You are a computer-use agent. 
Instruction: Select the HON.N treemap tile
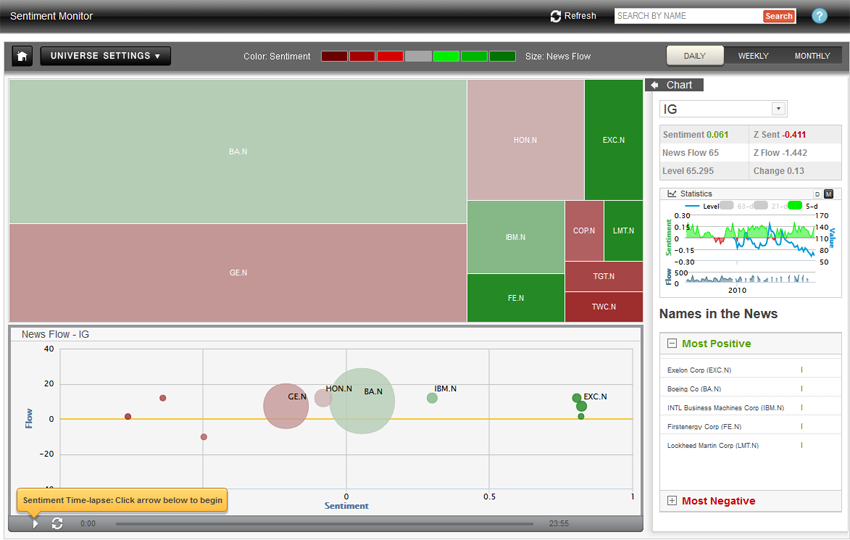pyautogui.click(x=525, y=140)
